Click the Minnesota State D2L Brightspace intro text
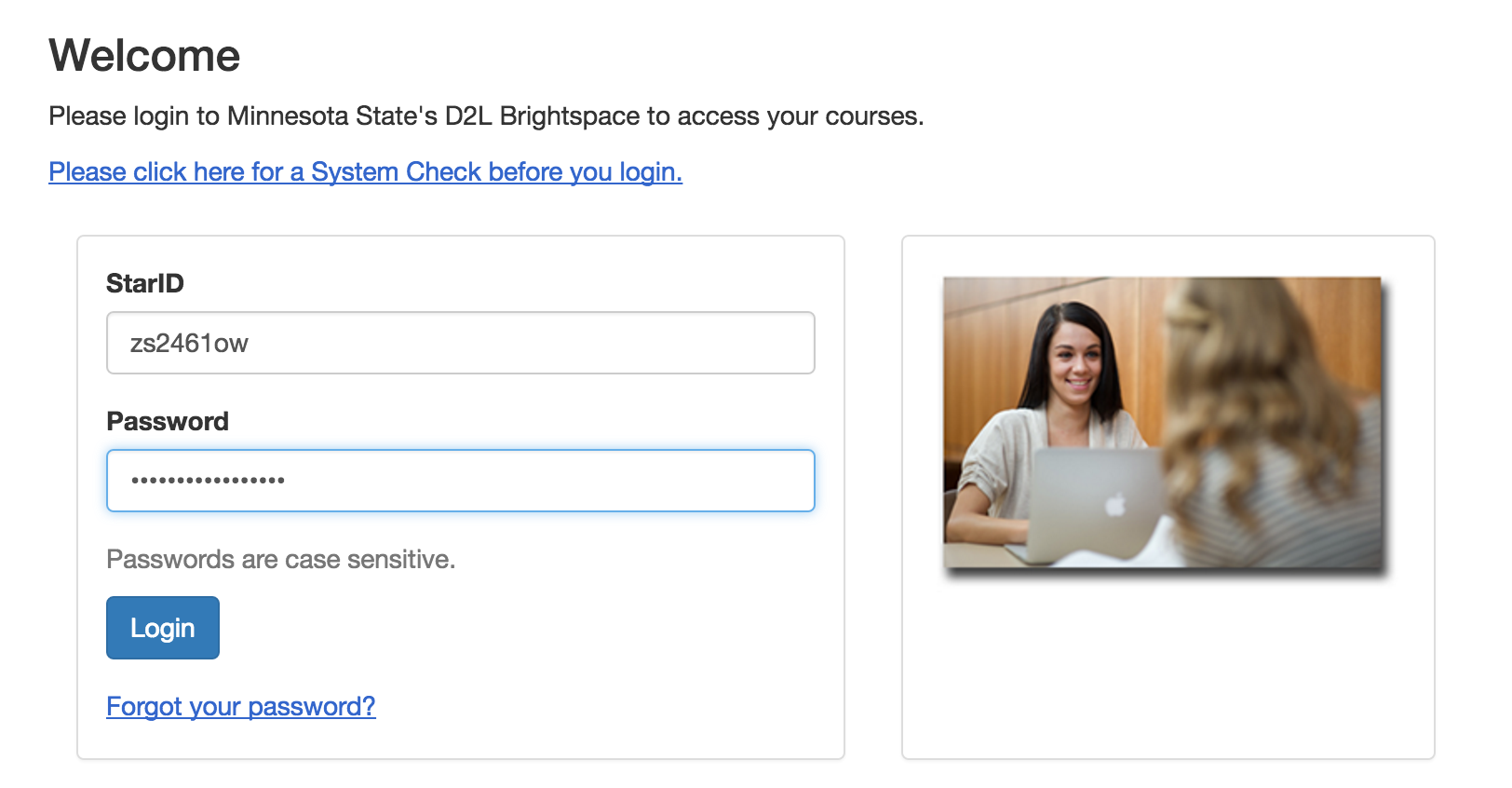Viewport: 1512px width, 788px height. click(x=486, y=116)
